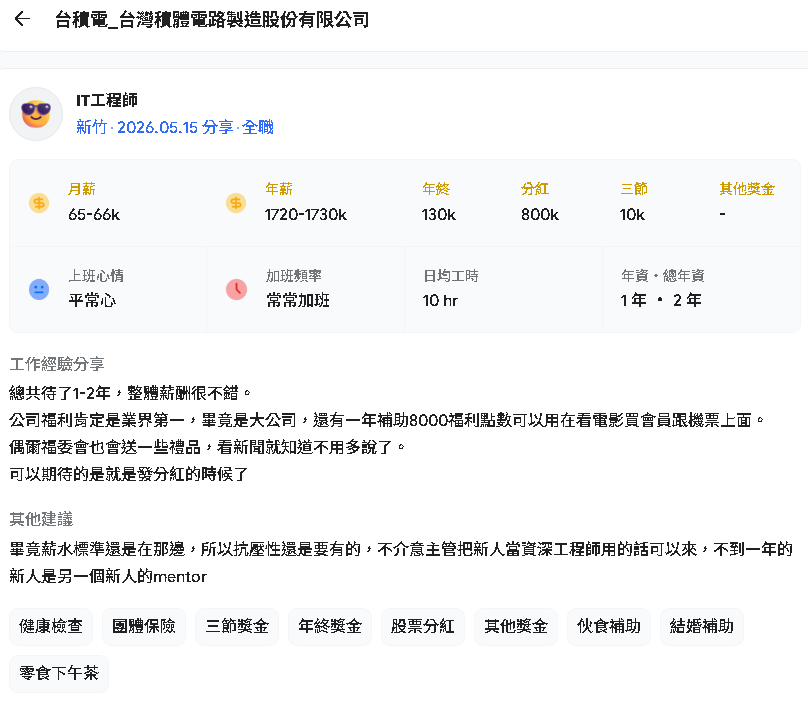This screenshot has height=704, width=808.
Task: Click the monthly salary value 65-66k
Action: click(x=94, y=214)
